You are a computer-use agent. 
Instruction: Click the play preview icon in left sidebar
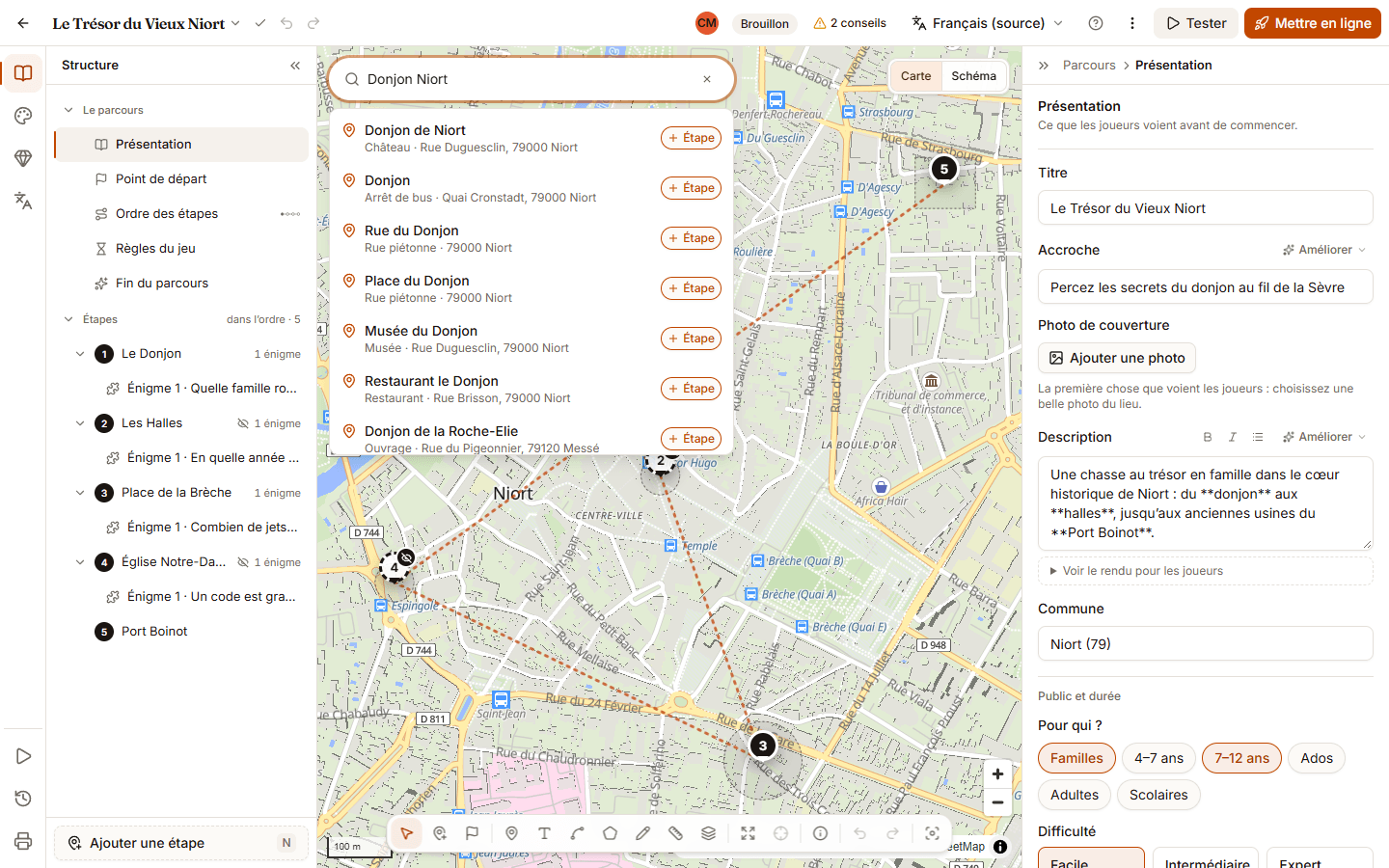[x=23, y=756]
